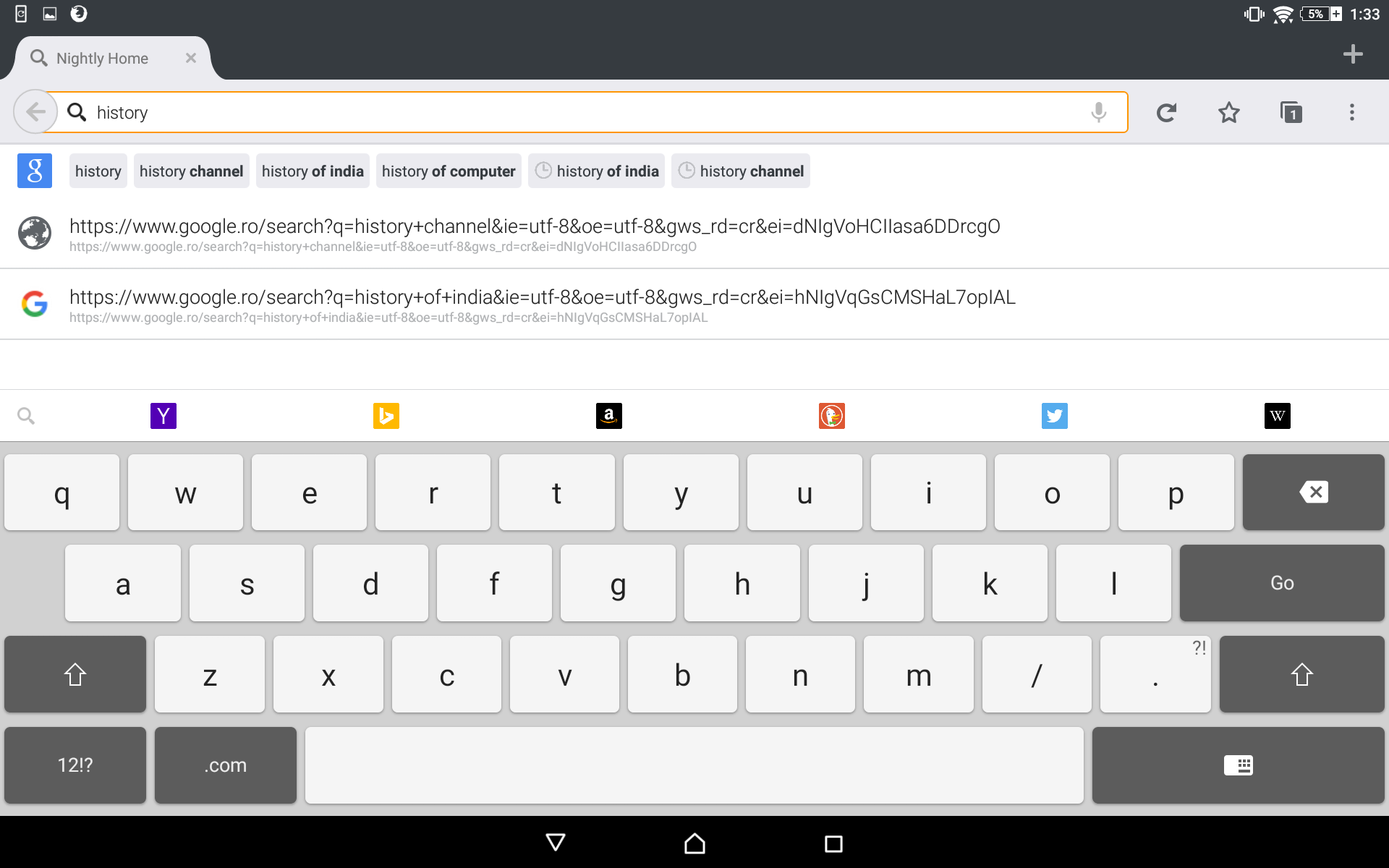Search with Amazon engine icon

click(x=609, y=416)
